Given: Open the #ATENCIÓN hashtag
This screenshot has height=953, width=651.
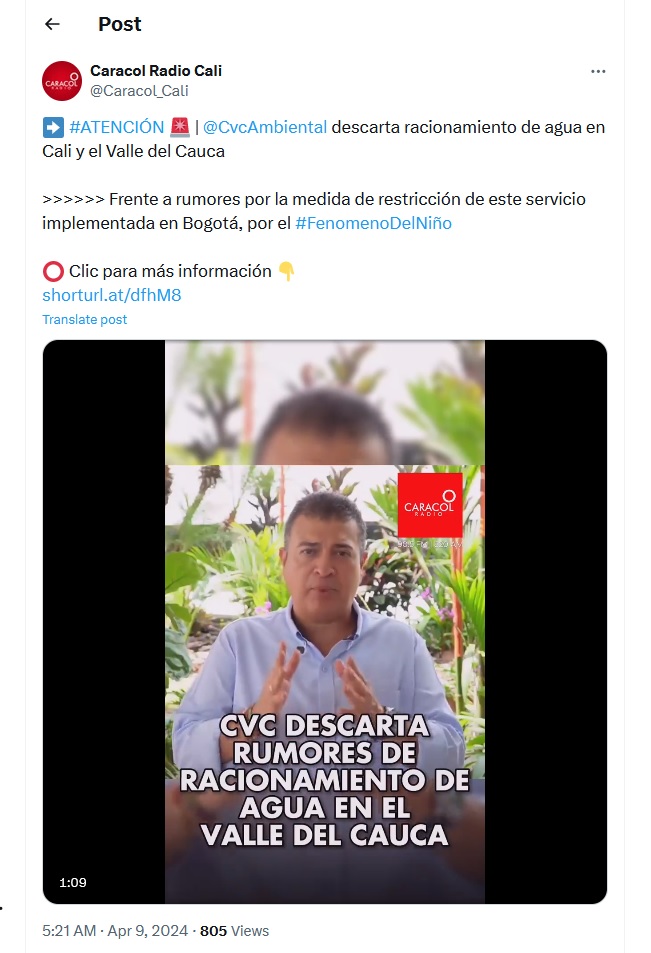Looking at the screenshot, I should [x=117, y=127].
